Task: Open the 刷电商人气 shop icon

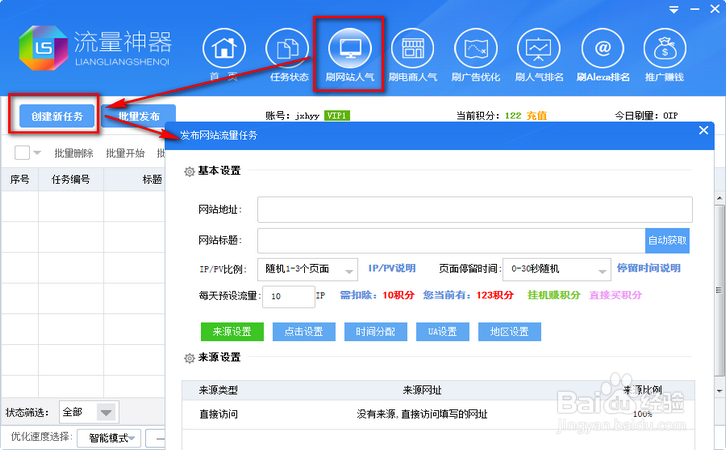Action: click(x=413, y=49)
